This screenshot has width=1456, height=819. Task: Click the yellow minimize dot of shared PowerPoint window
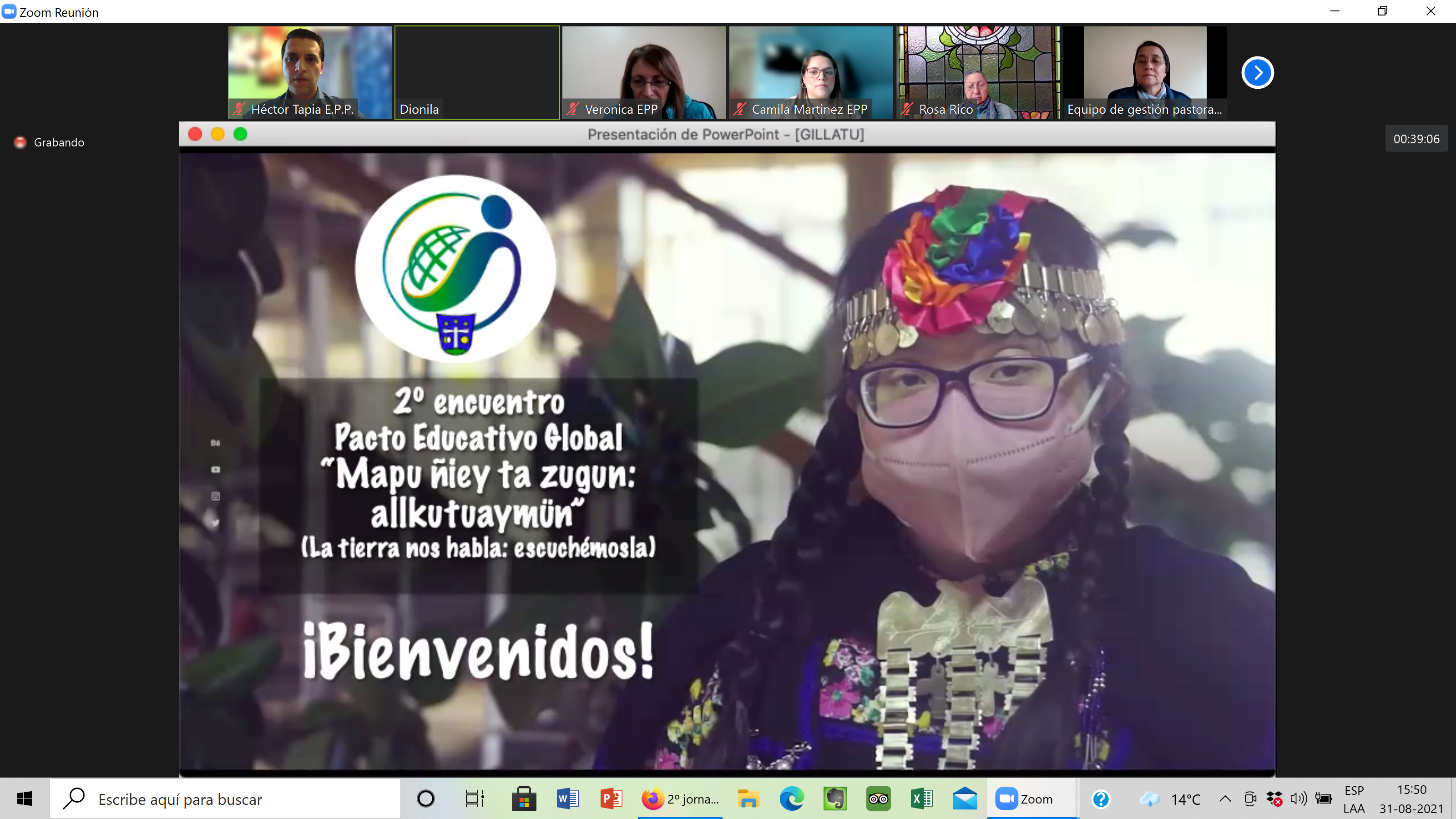click(x=217, y=134)
